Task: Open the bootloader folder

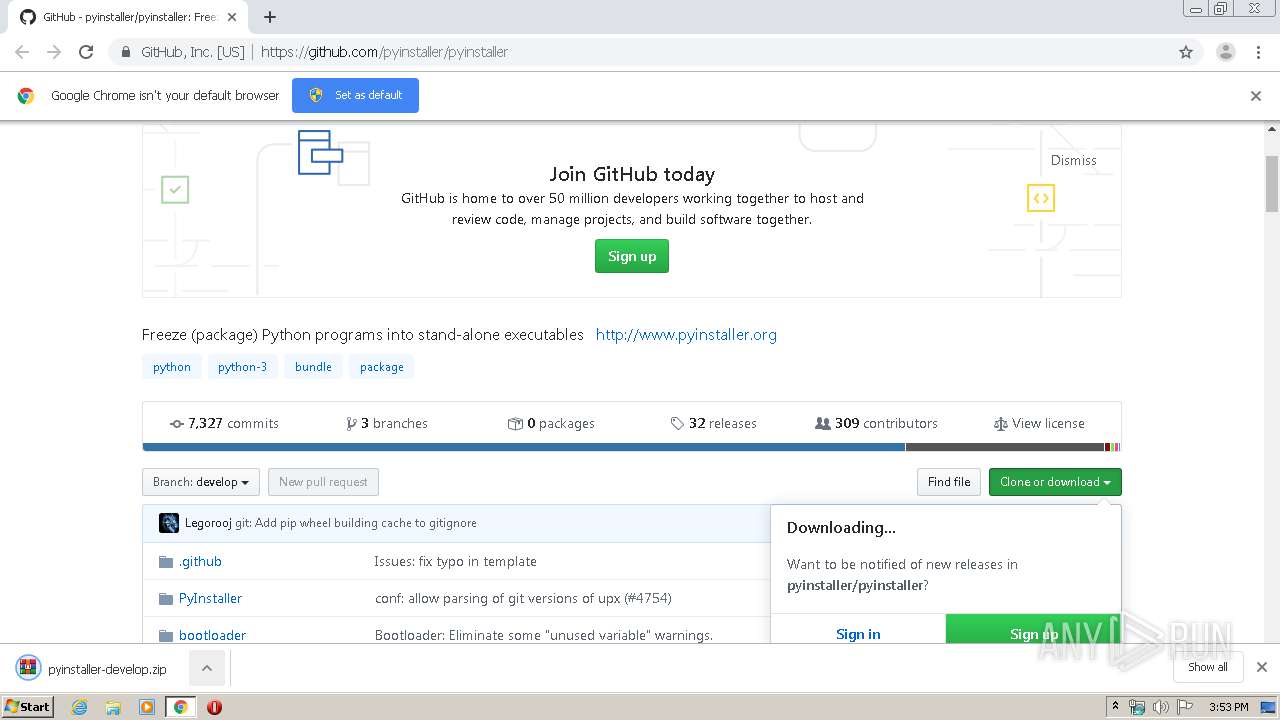Action: click(212, 635)
